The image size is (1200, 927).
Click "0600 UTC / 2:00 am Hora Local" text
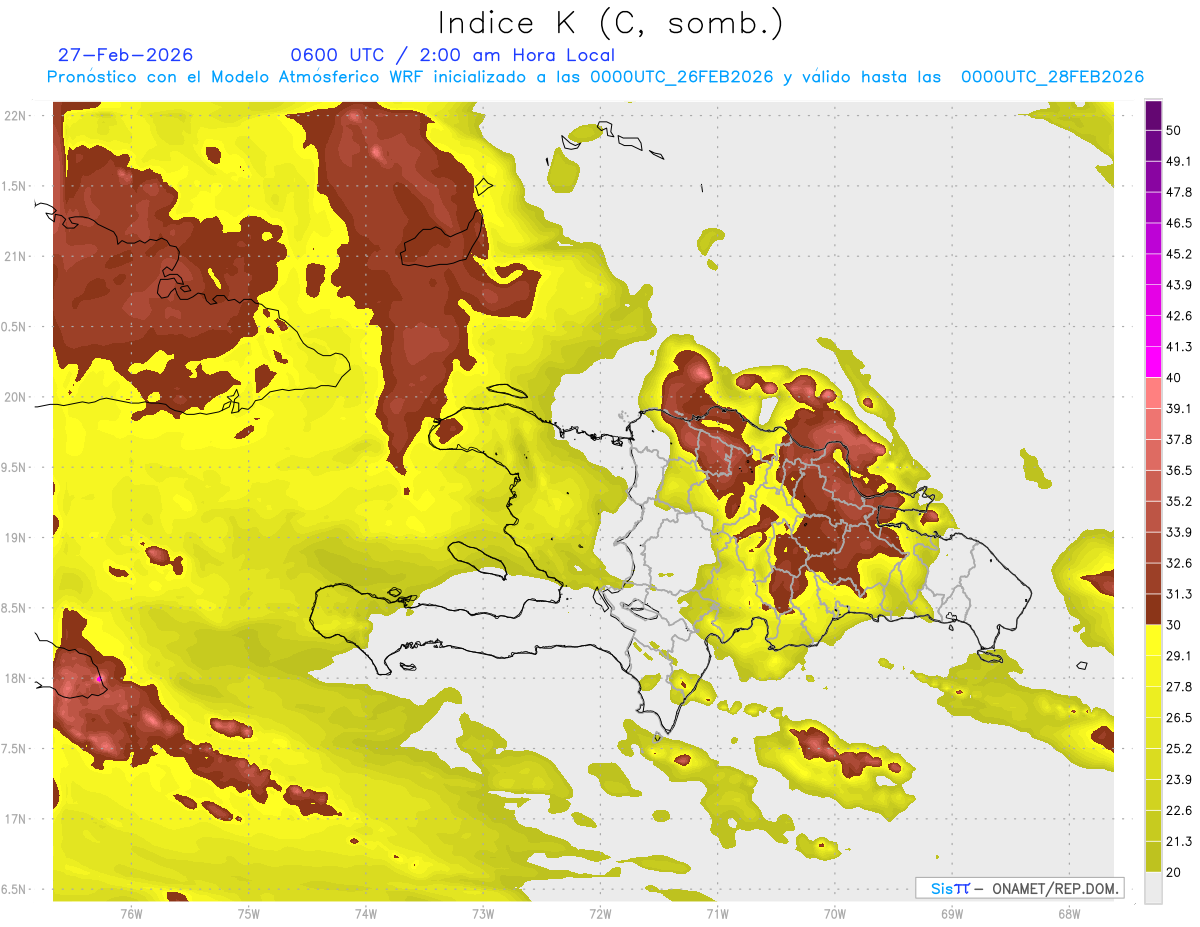click(452, 55)
